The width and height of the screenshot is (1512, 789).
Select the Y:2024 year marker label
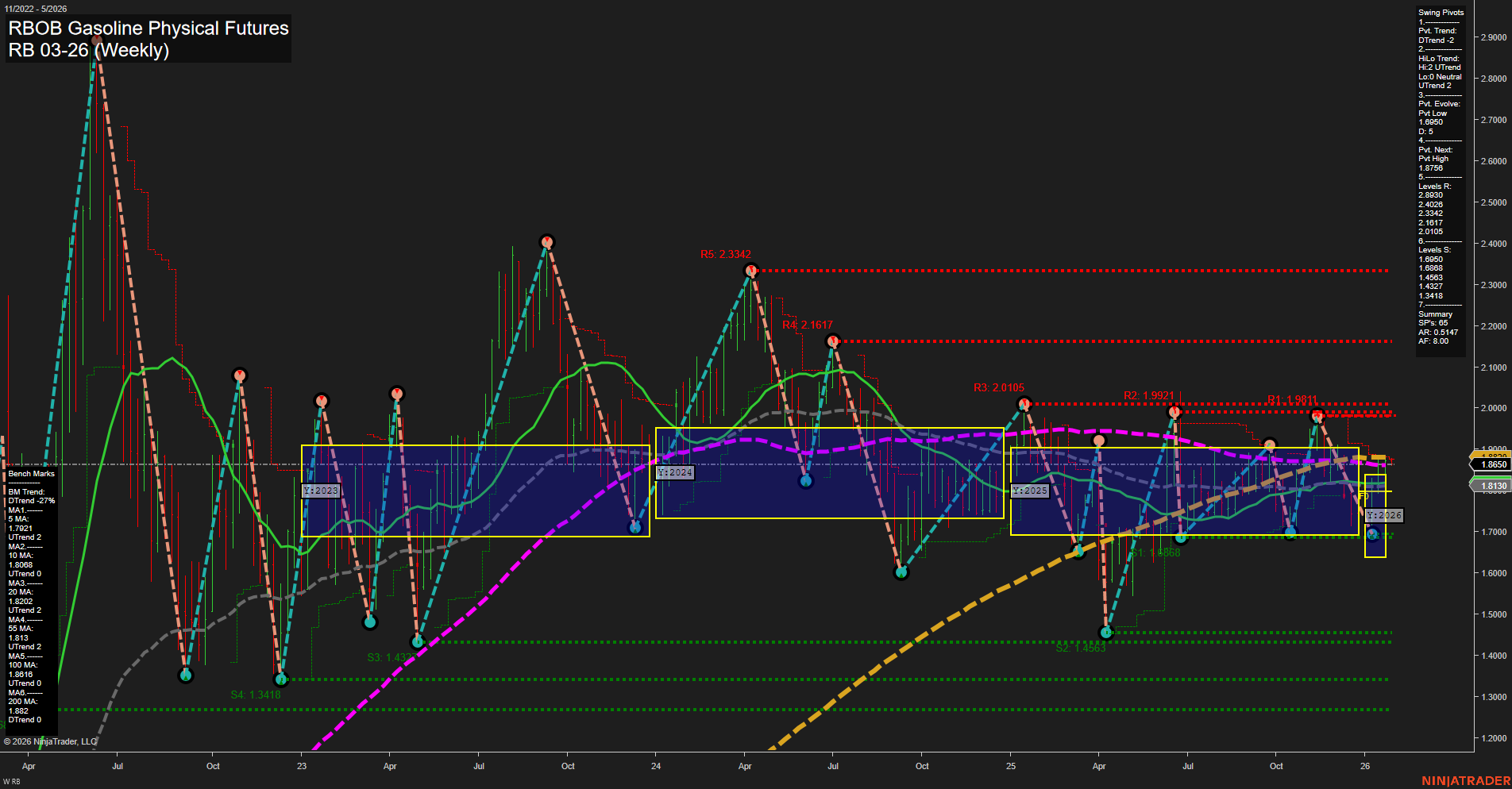673,471
